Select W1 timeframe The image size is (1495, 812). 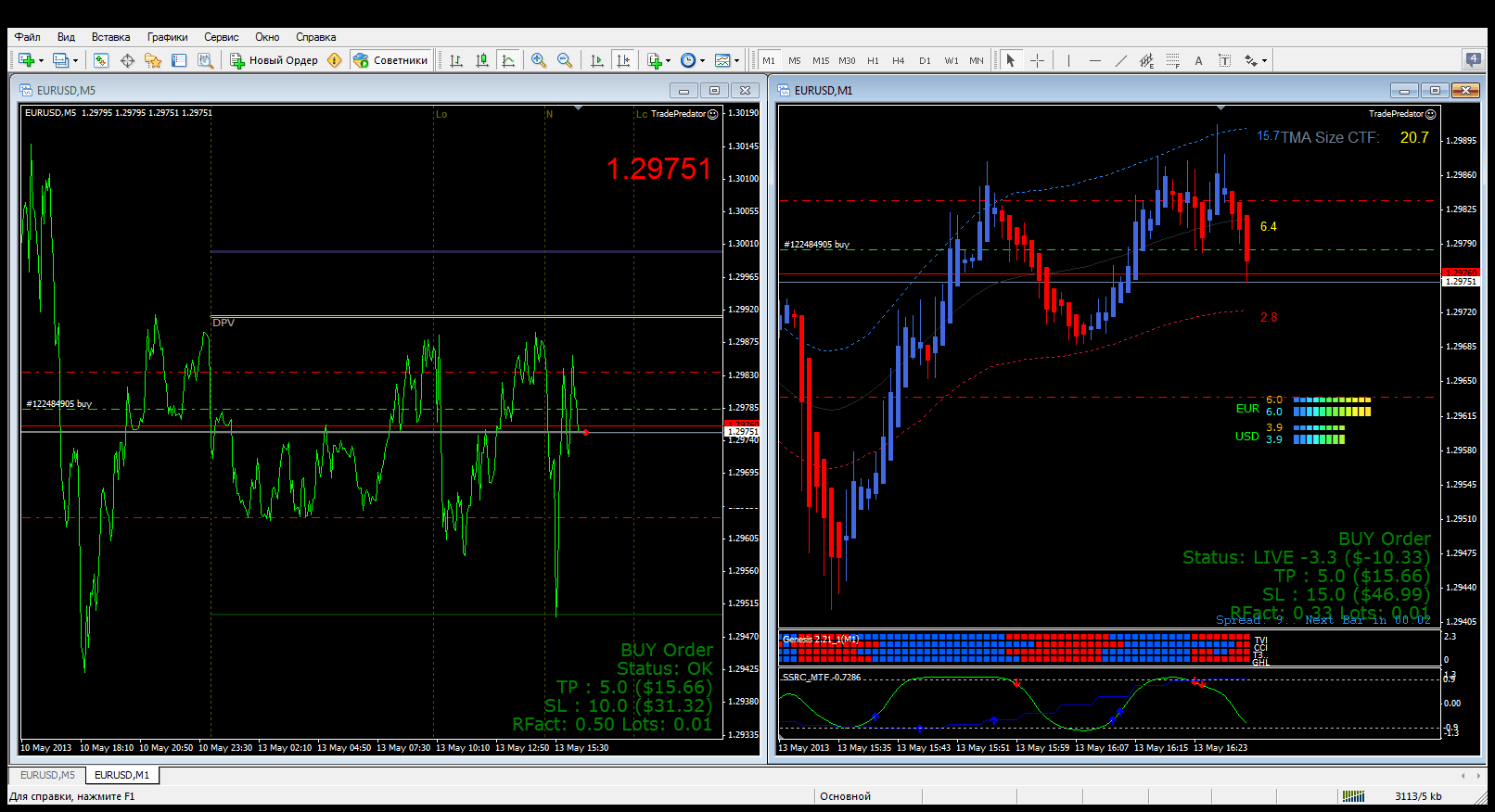pos(952,60)
